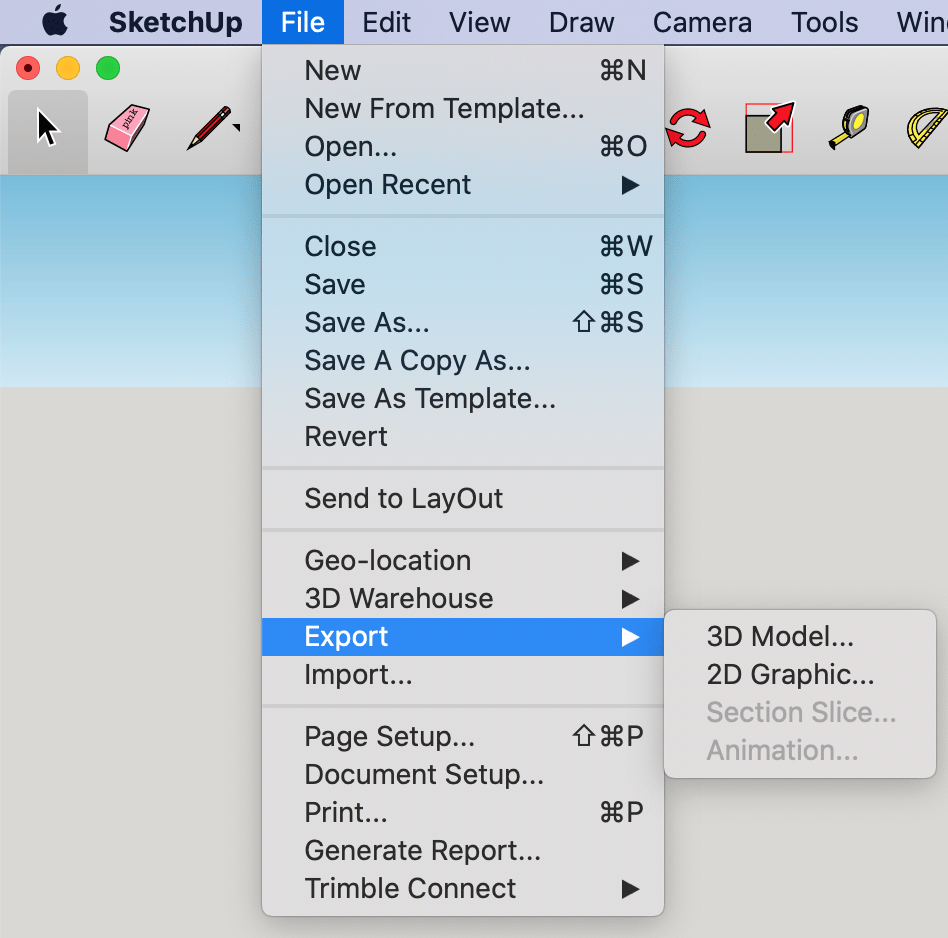Choose Save As Template...

click(x=463, y=399)
